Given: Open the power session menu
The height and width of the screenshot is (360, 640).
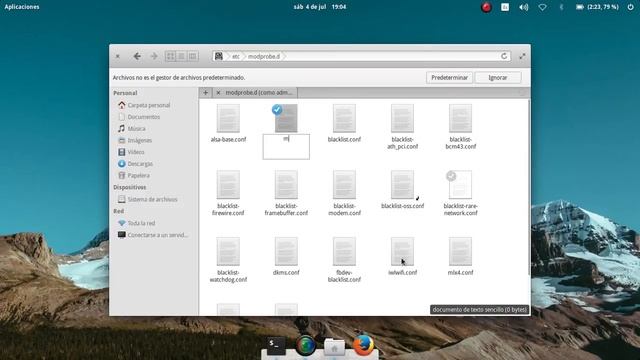Looking at the screenshot, I should click(631, 7).
